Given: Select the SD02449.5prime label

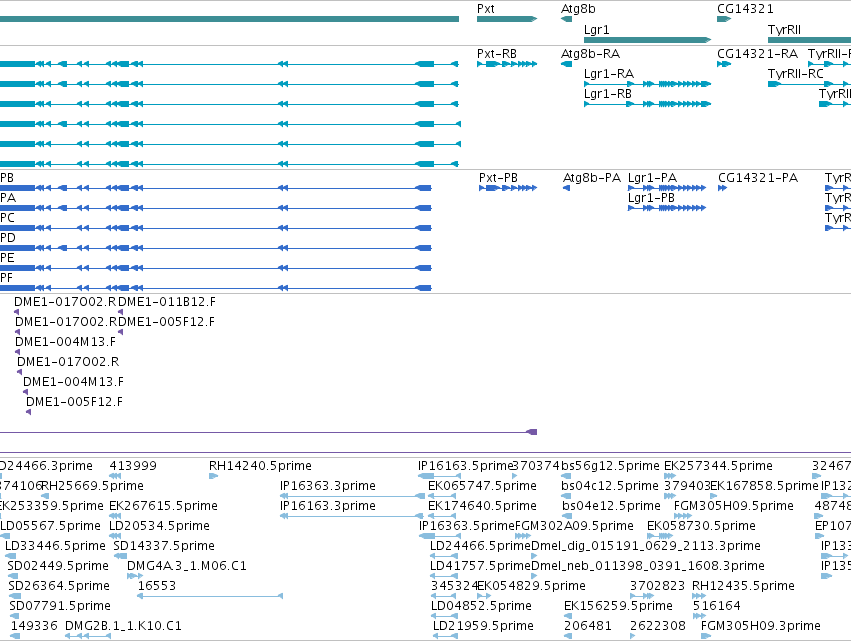Looking at the screenshot, I should [58, 566].
